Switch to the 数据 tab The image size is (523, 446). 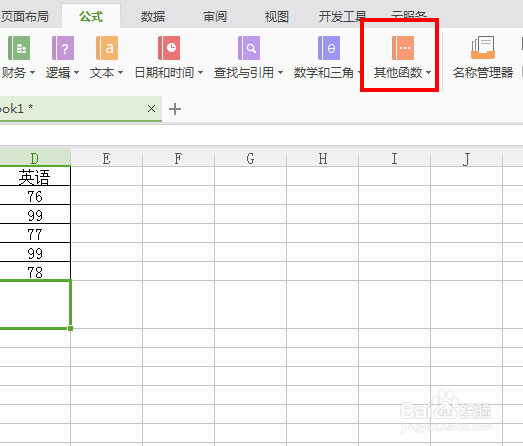tap(153, 16)
